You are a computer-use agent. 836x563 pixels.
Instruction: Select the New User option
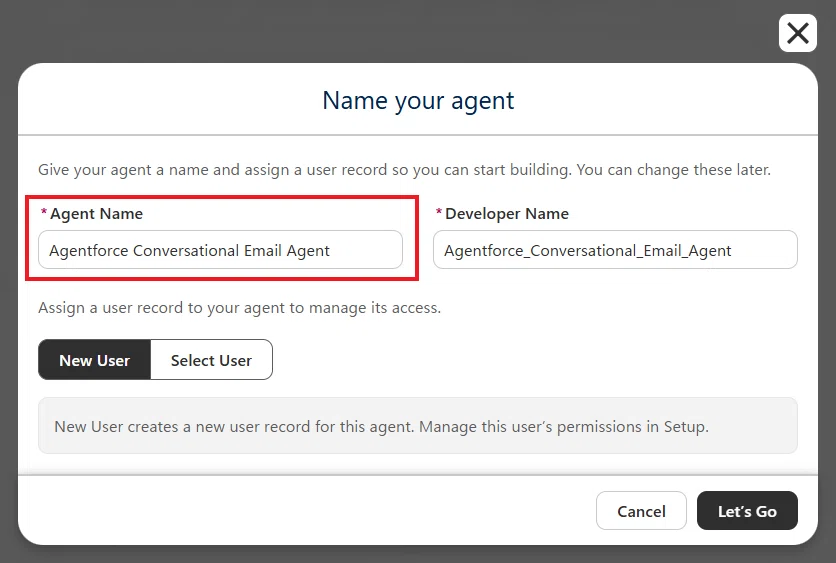(x=94, y=360)
